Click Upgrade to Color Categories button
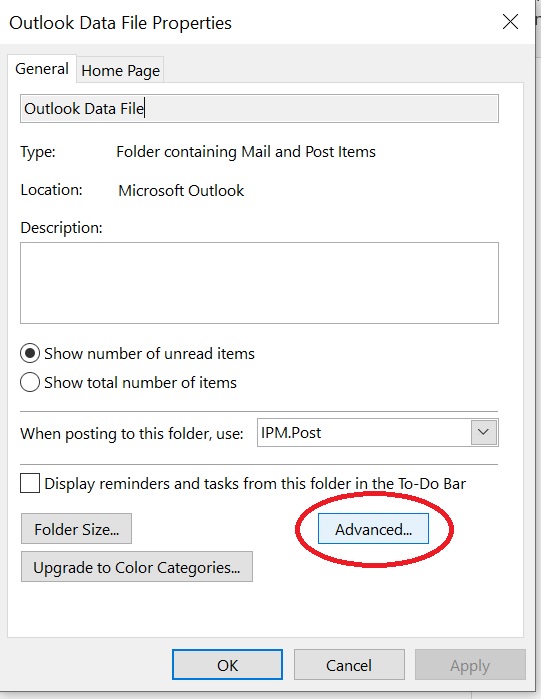Screen dimensions: 541x699 pyautogui.click(x=137, y=567)
